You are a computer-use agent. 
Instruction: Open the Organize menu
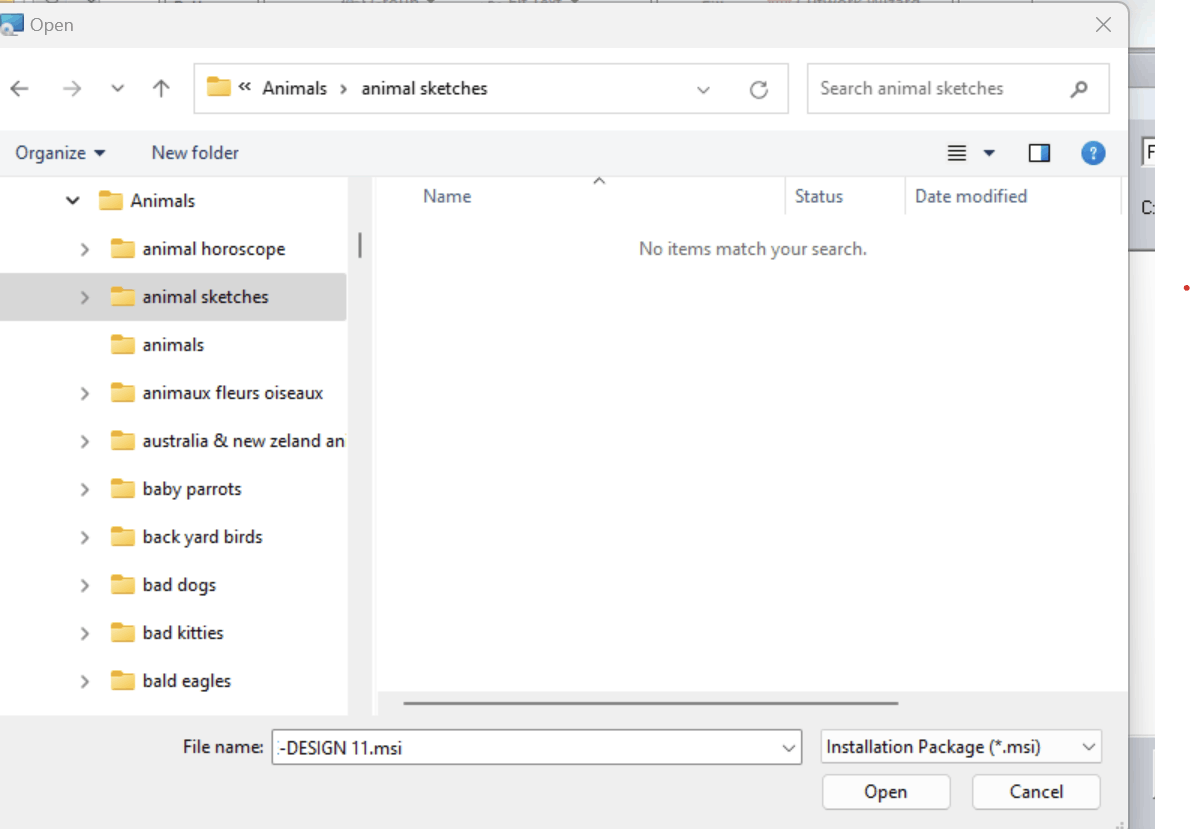tap(60, 153)
